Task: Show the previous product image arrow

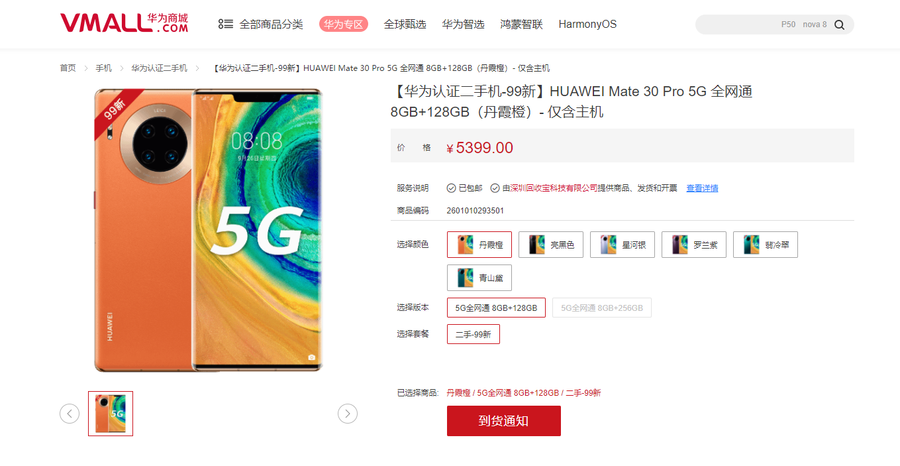Action: coord(69,413)
